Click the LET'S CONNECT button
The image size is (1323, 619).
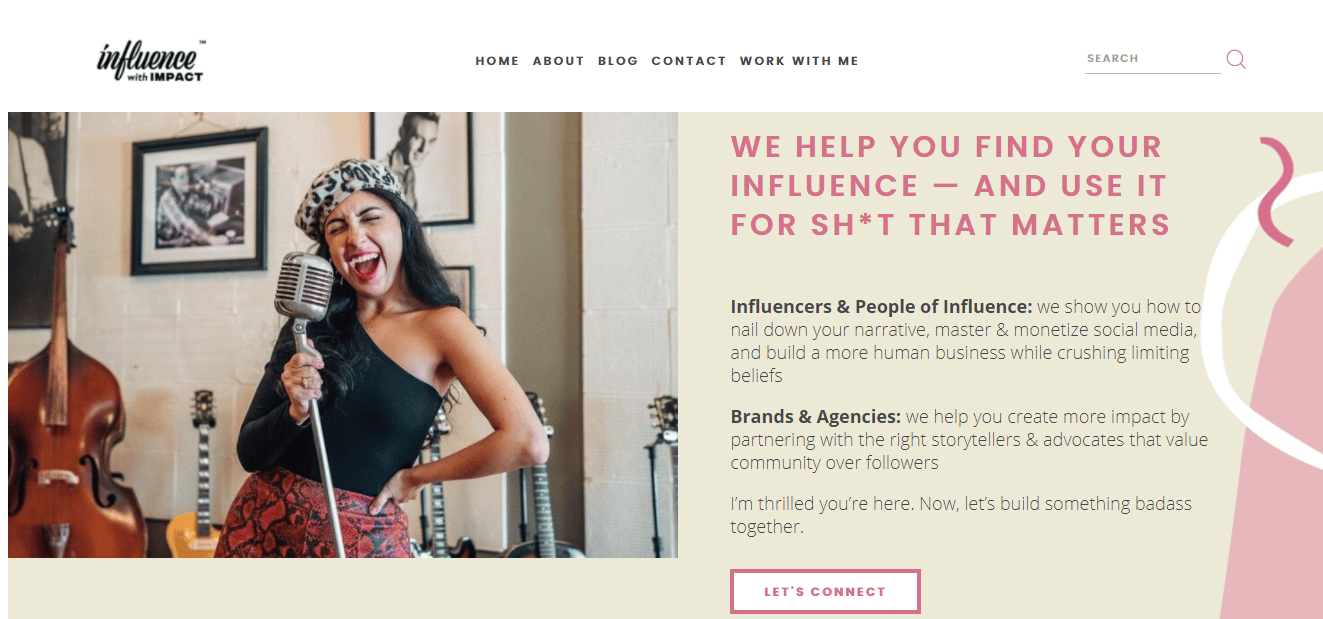[825, 591]
